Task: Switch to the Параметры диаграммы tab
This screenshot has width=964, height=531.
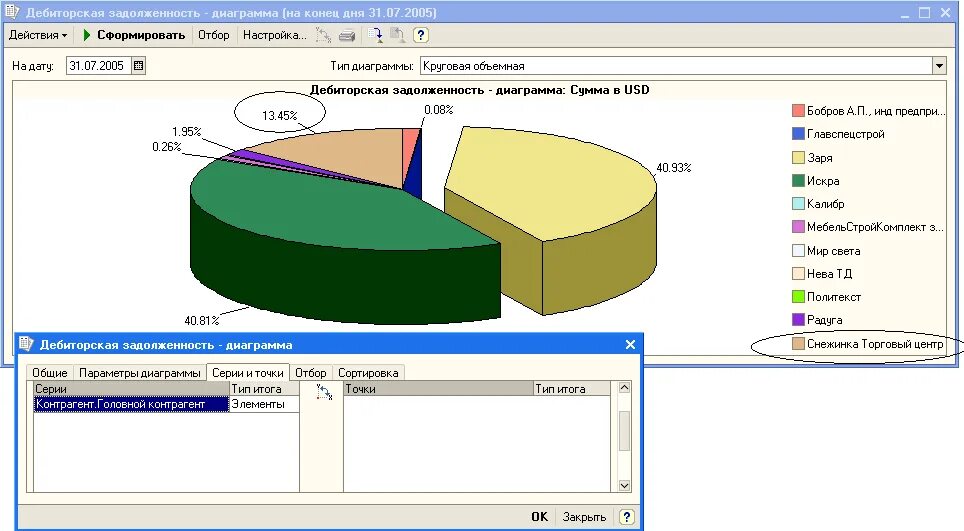Action: point(140,372)
